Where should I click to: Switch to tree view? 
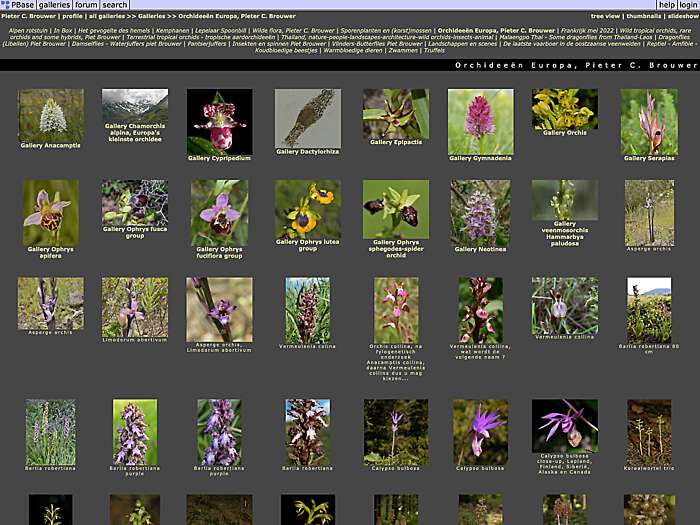coord(605,16)
